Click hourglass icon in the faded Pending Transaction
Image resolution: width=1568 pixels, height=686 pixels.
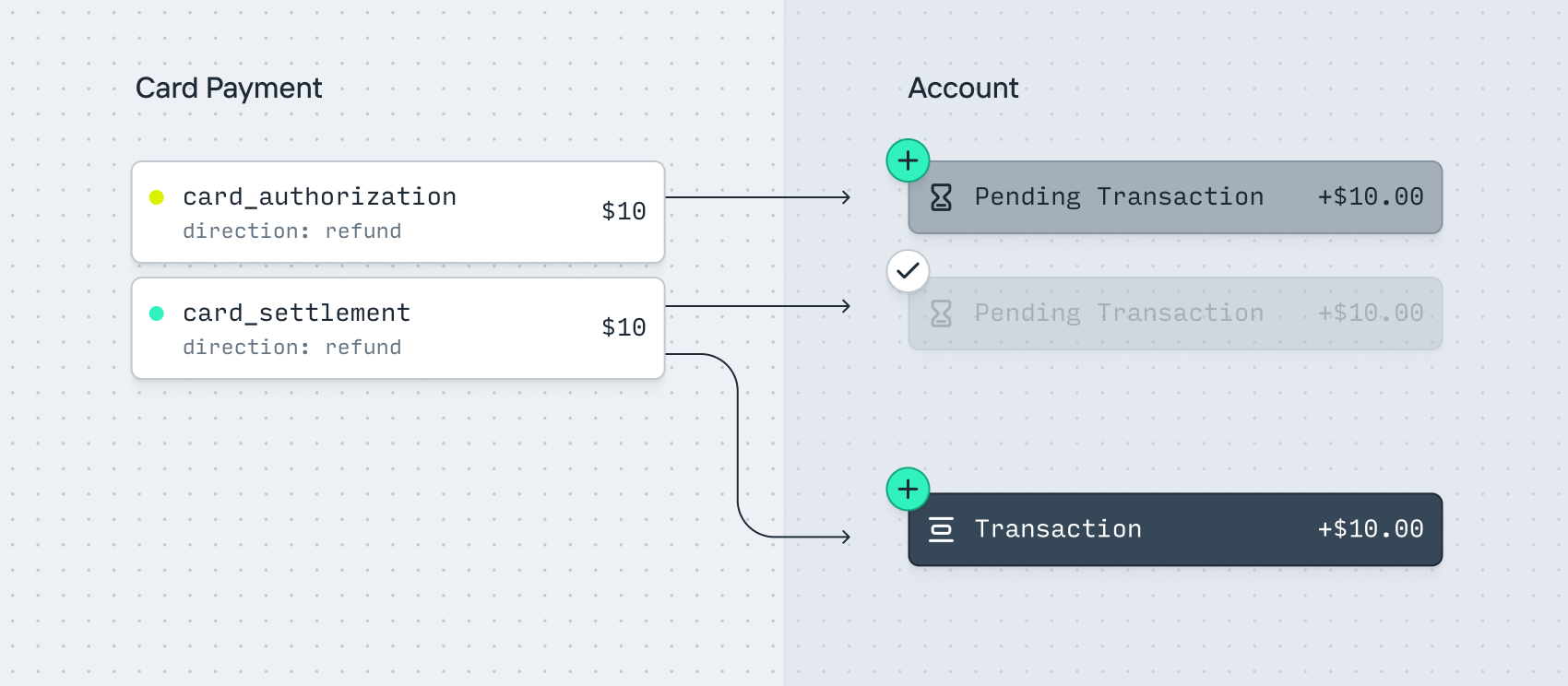(941, 313)
